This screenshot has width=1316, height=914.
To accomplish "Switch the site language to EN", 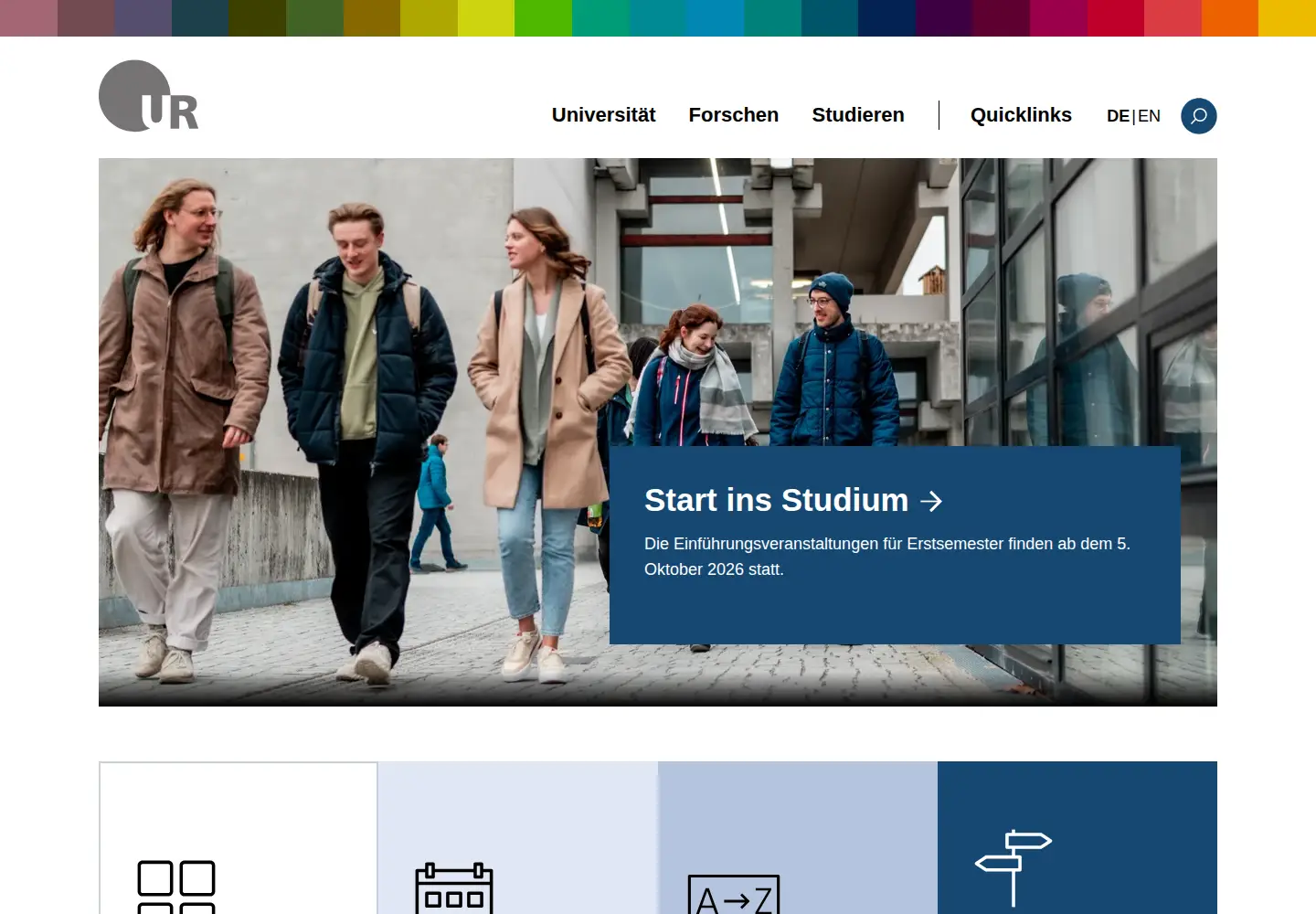I will tap(1149, 116).
